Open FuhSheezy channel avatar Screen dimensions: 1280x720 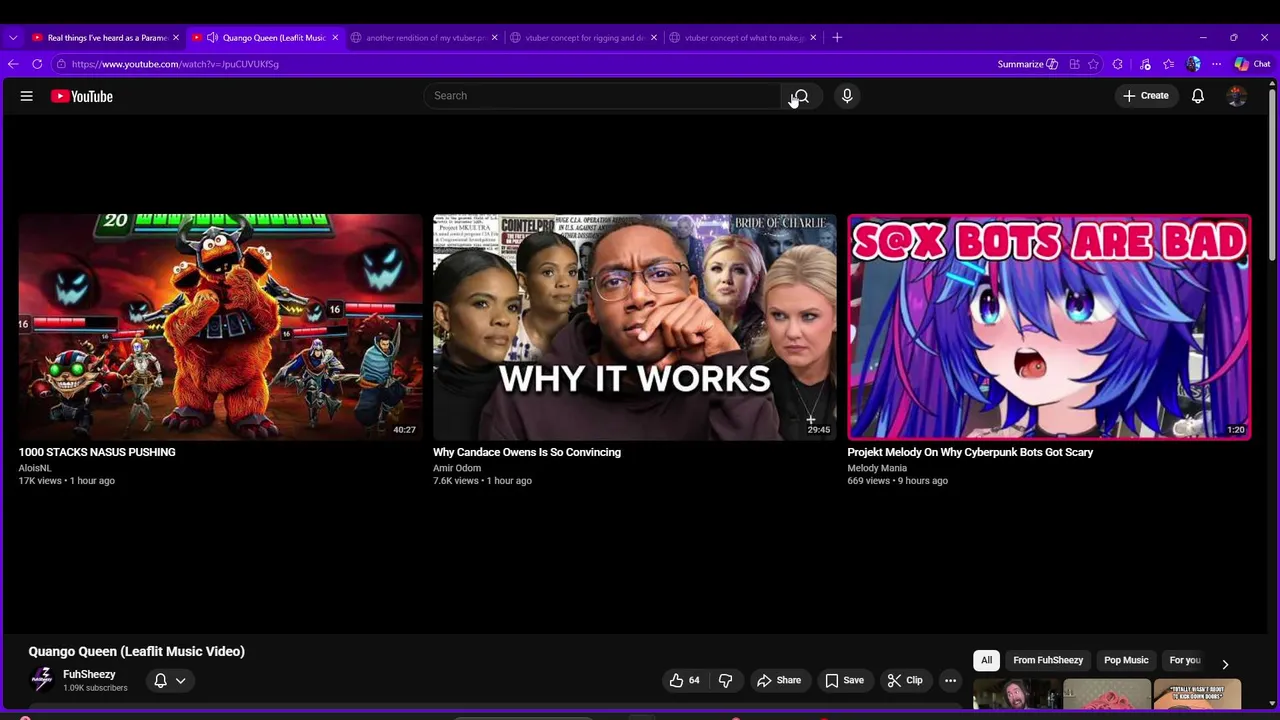pyautogui.click(x=42, y=680)
